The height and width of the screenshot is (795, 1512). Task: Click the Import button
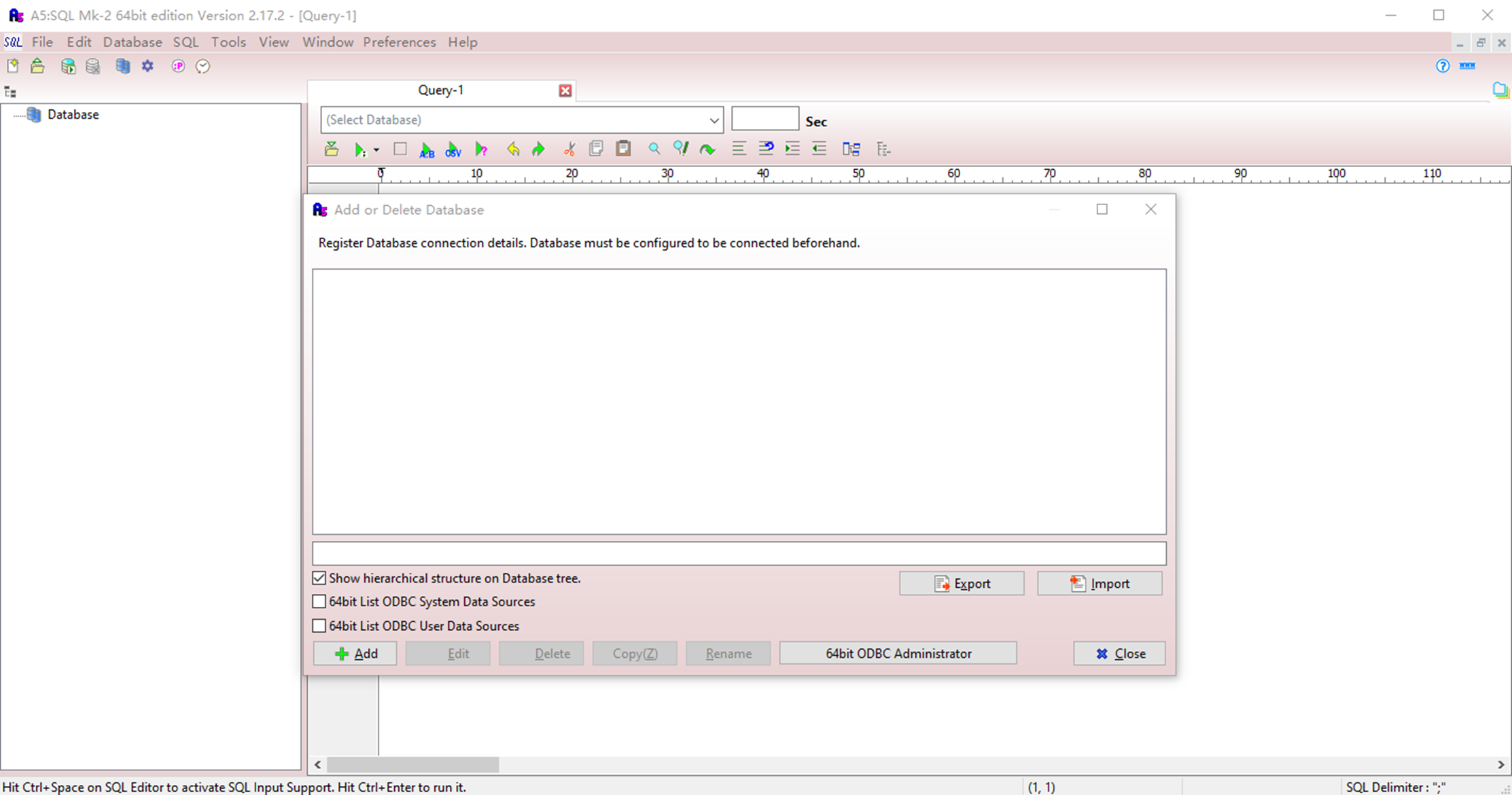[x=1100, y=584]
